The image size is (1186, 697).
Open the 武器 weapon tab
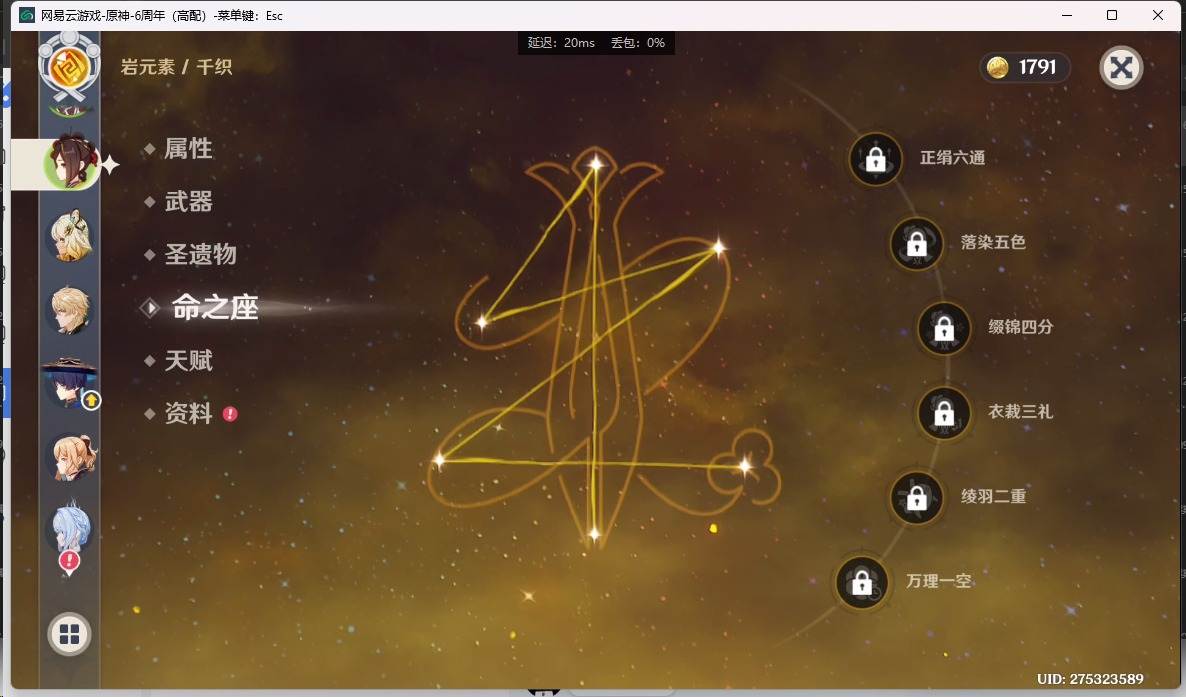tap(188, 201)
